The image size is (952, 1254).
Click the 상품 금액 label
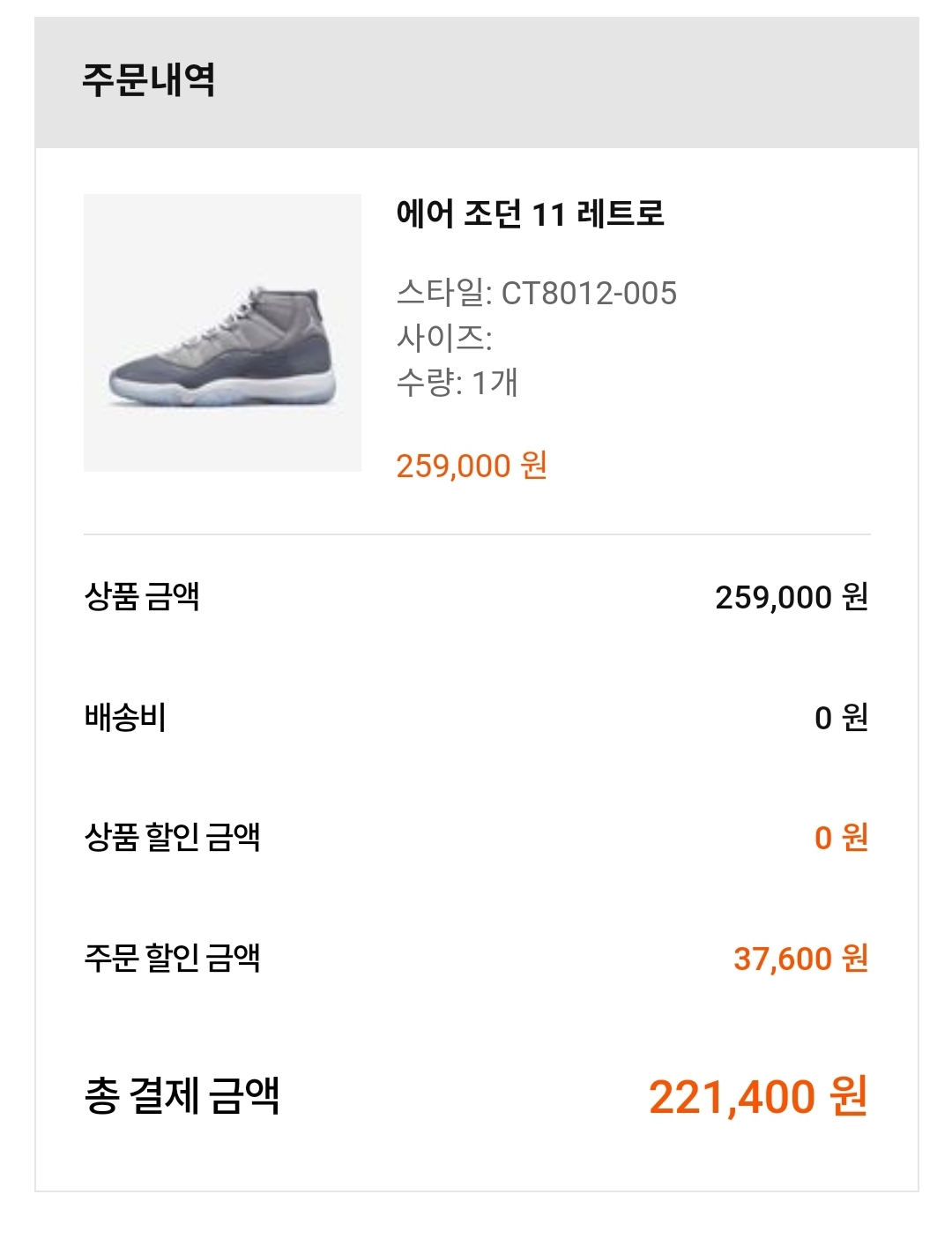pos(142,597)
